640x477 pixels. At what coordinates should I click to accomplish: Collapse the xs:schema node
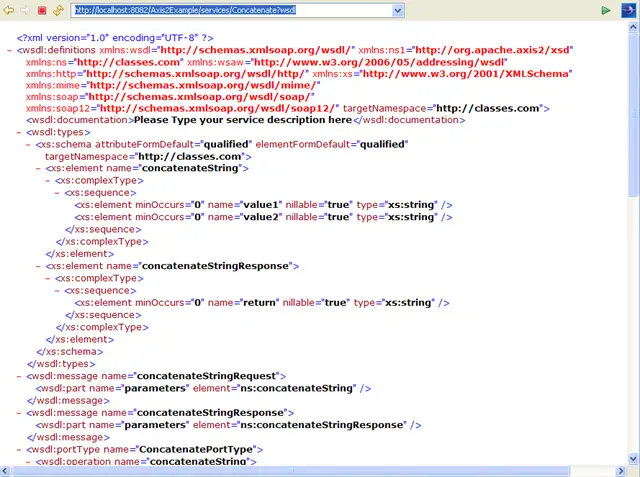tap(29, 144)
